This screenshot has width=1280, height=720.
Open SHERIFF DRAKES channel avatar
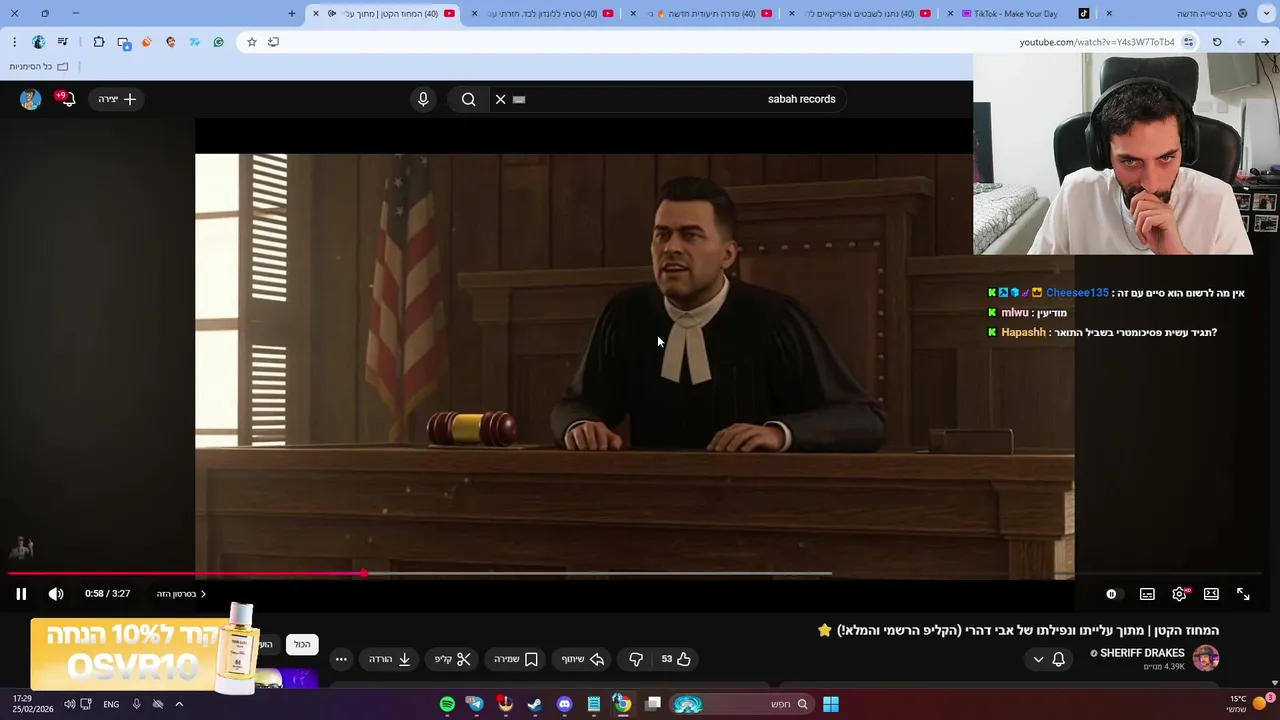click(1206, 658)
